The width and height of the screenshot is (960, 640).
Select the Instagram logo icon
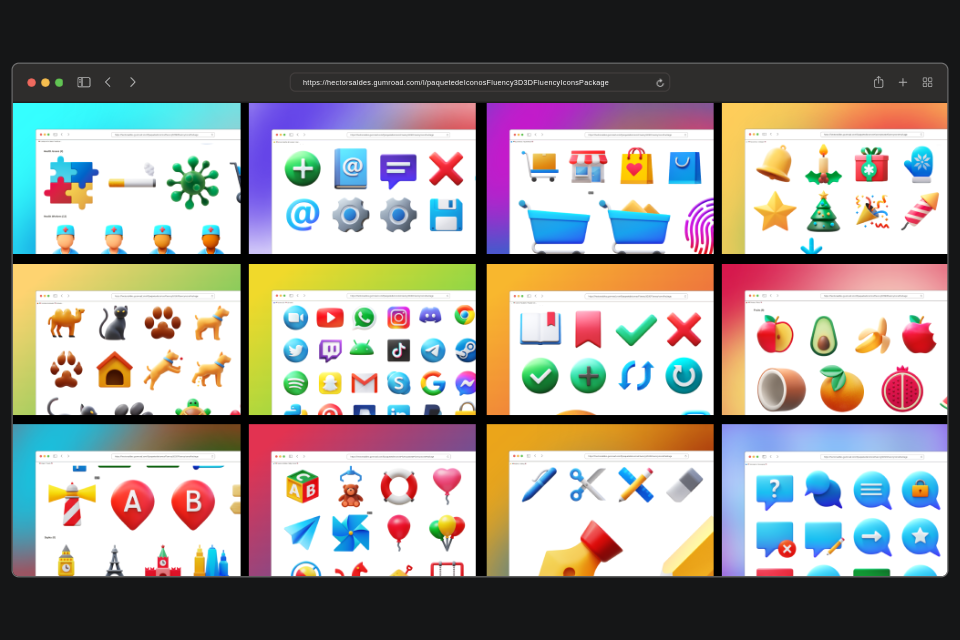pos(399,317)
